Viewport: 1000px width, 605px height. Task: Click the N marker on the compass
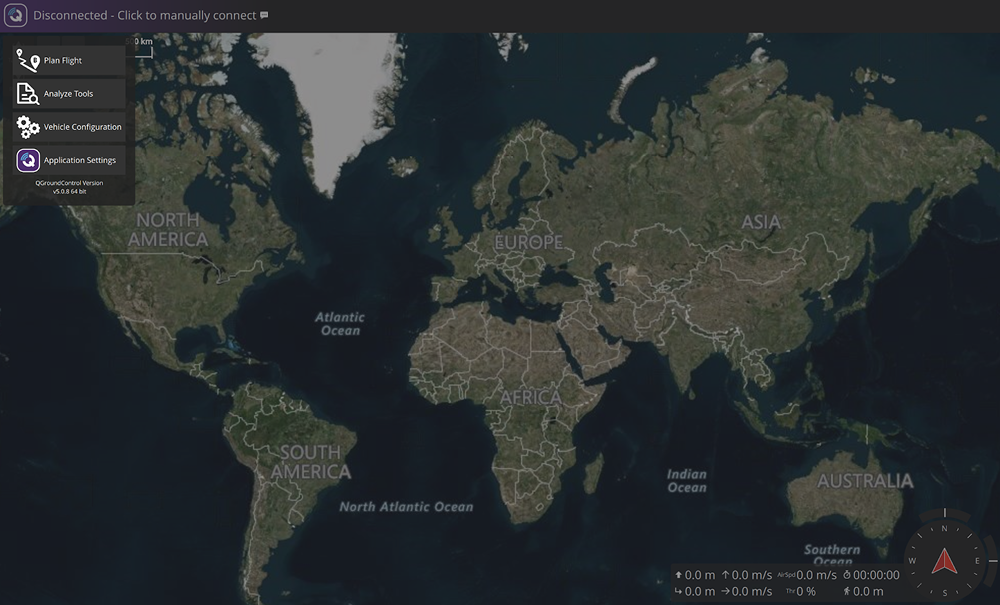tap(944, 529)
